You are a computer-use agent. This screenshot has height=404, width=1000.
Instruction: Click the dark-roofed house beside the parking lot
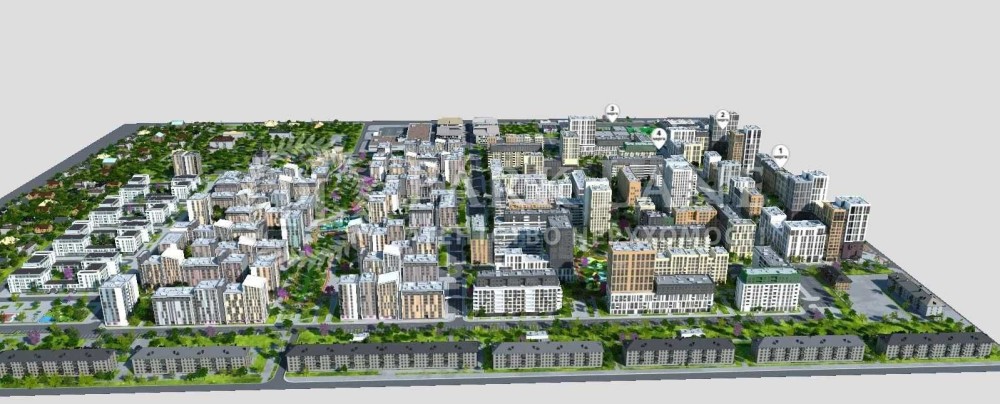[x=914, y=293]
